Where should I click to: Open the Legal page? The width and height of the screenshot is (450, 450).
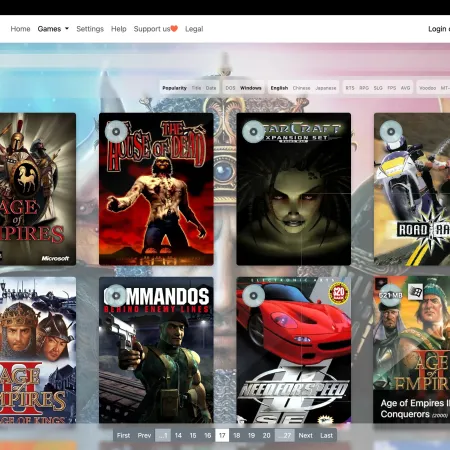tap(194, 29)
